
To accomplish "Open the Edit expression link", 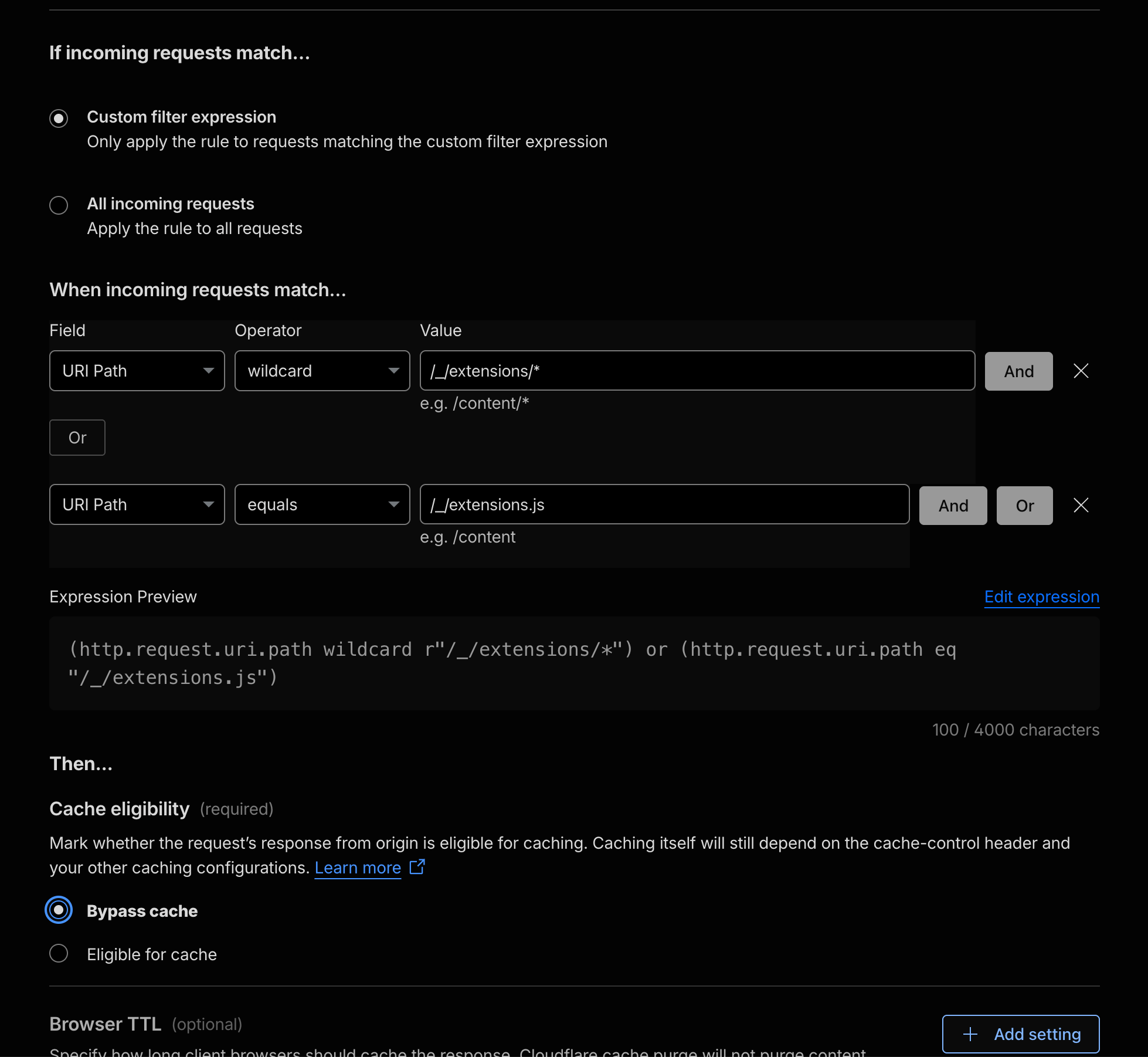I will point(1042,597).
